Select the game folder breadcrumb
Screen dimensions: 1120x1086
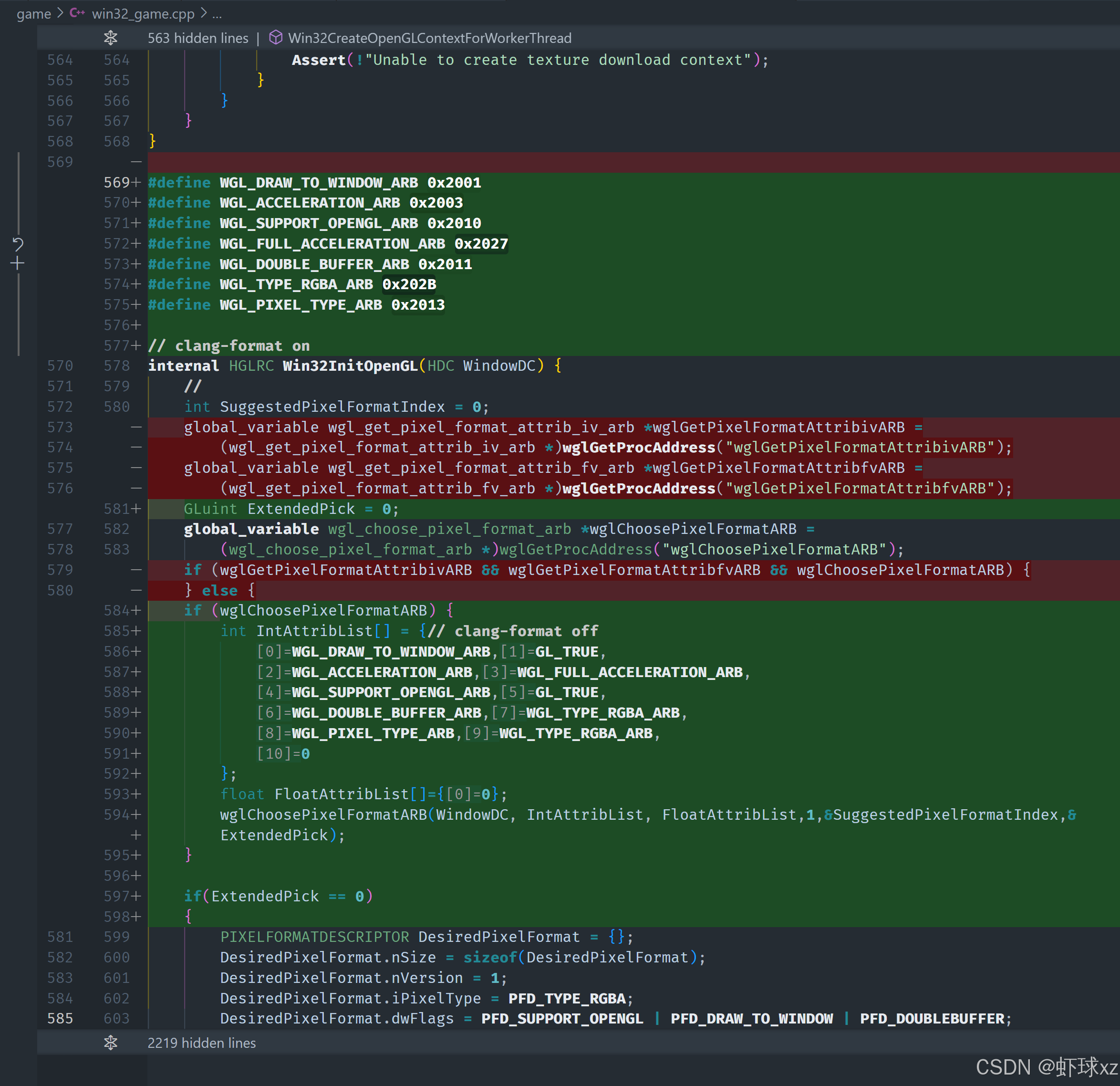(x=34, y=14)
